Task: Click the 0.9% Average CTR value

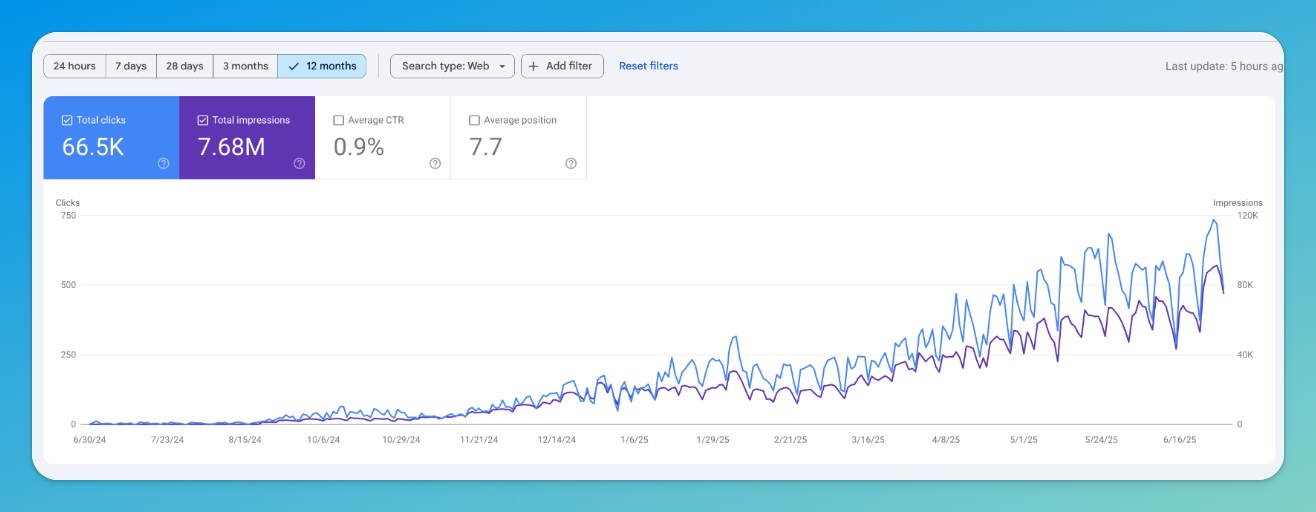Action: pyautogui.click(x=359, y=147)
